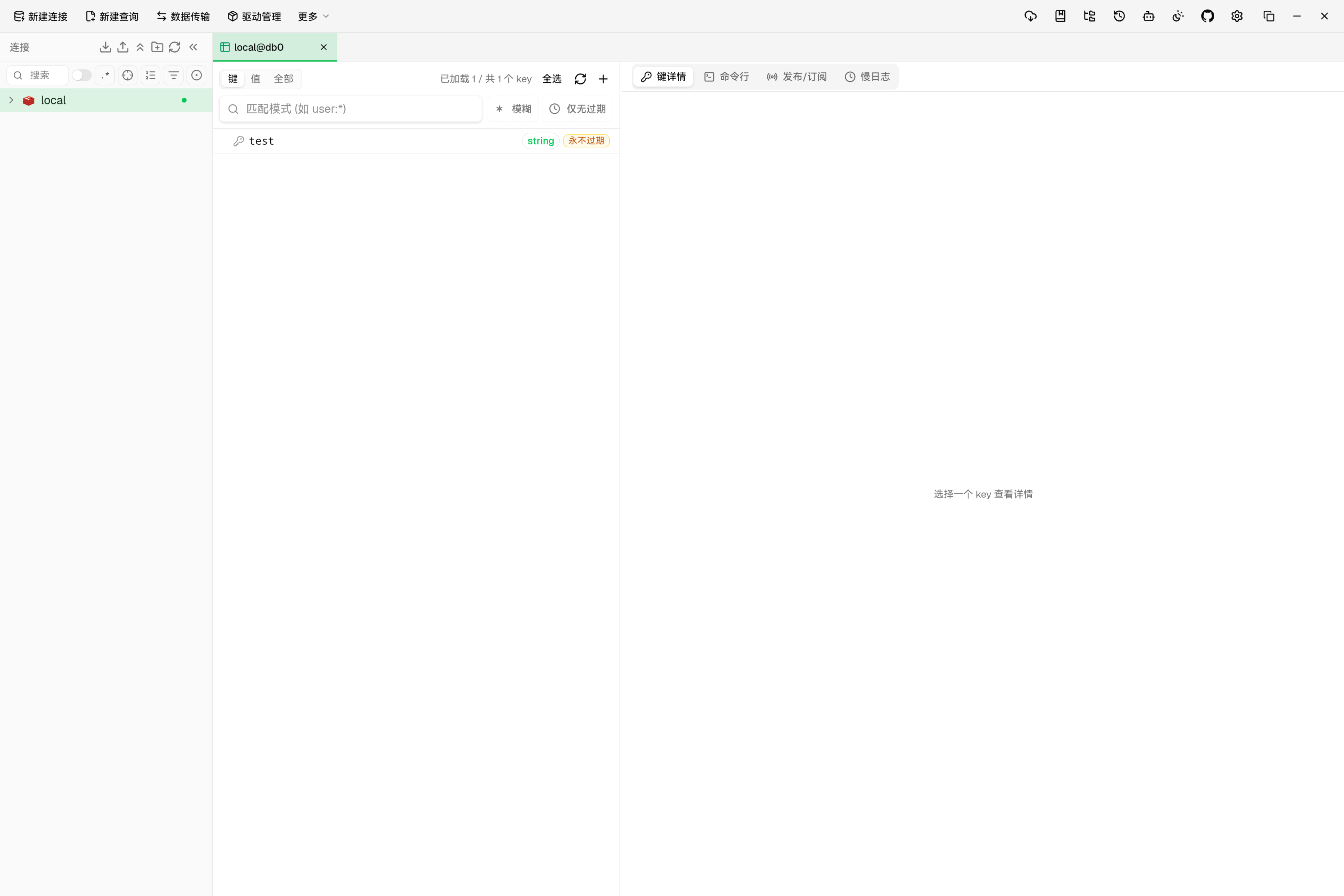Image resolution: width=1344 pixels, height=896 pixels.
Task: Click the green status dot of local
Action: (x=184, y=100)
